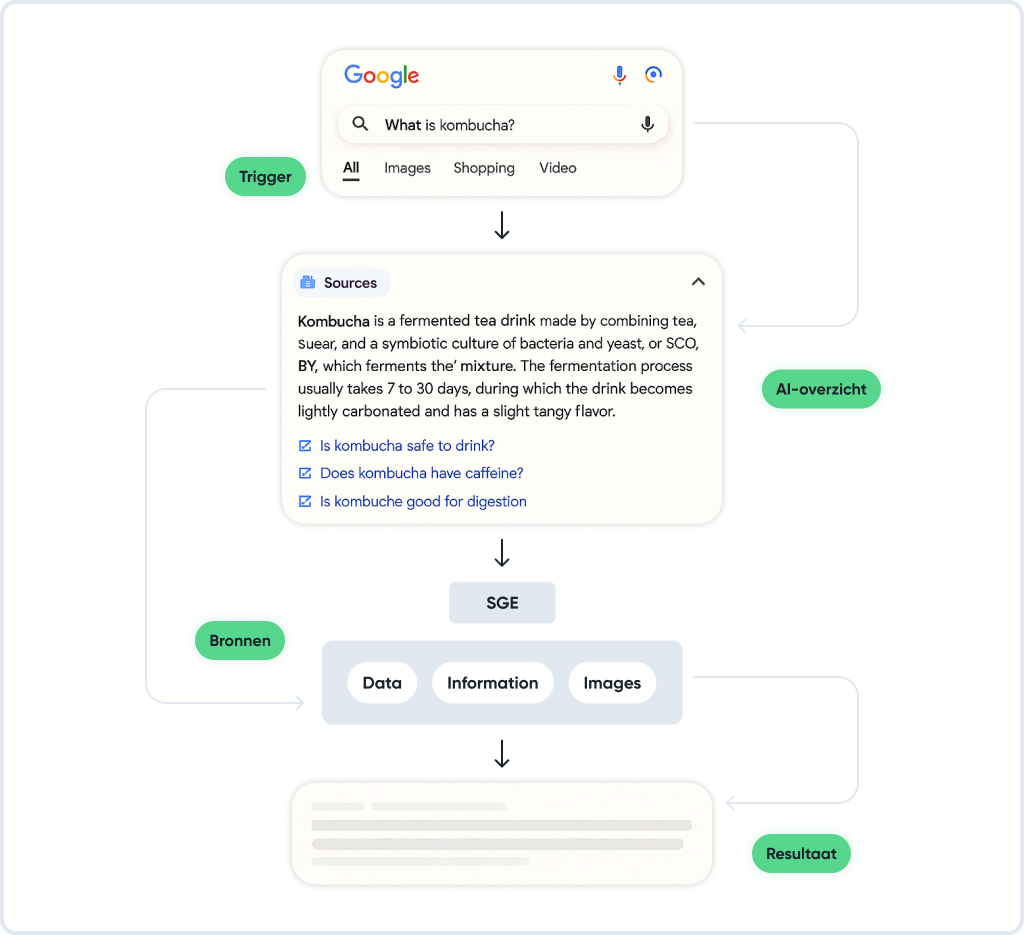Select the Images pill in sources box
Viewport: 1024px width, 935px height.
tap(612, 683)
